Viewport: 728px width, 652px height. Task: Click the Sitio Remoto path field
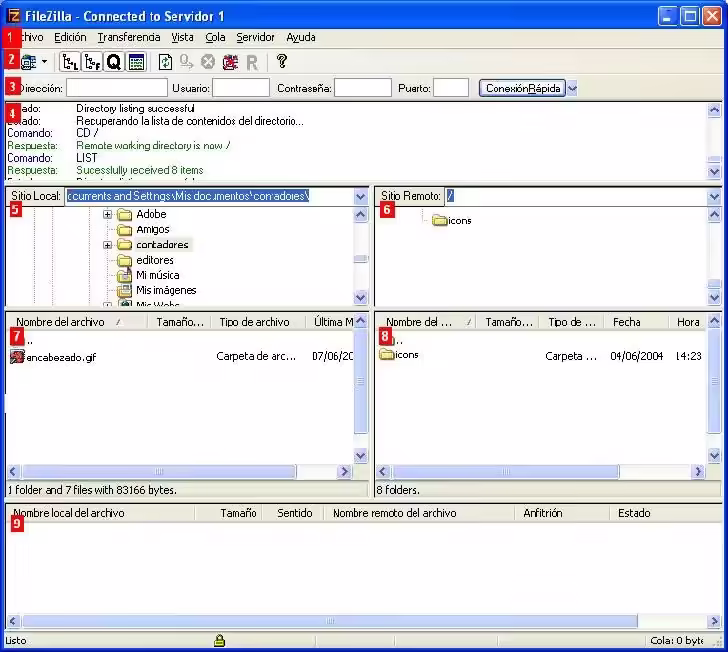coord(576,196)
